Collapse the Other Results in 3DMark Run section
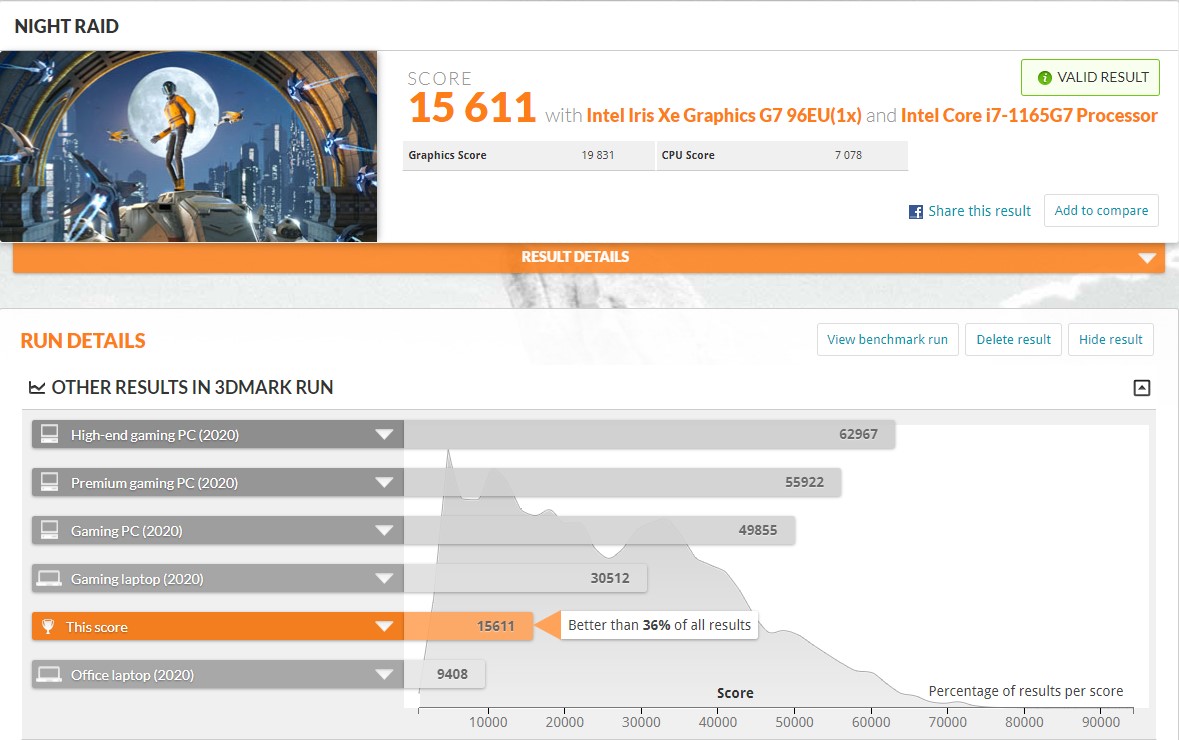The height and width of the screenshot is (740, 1179). click(1141, 388)
